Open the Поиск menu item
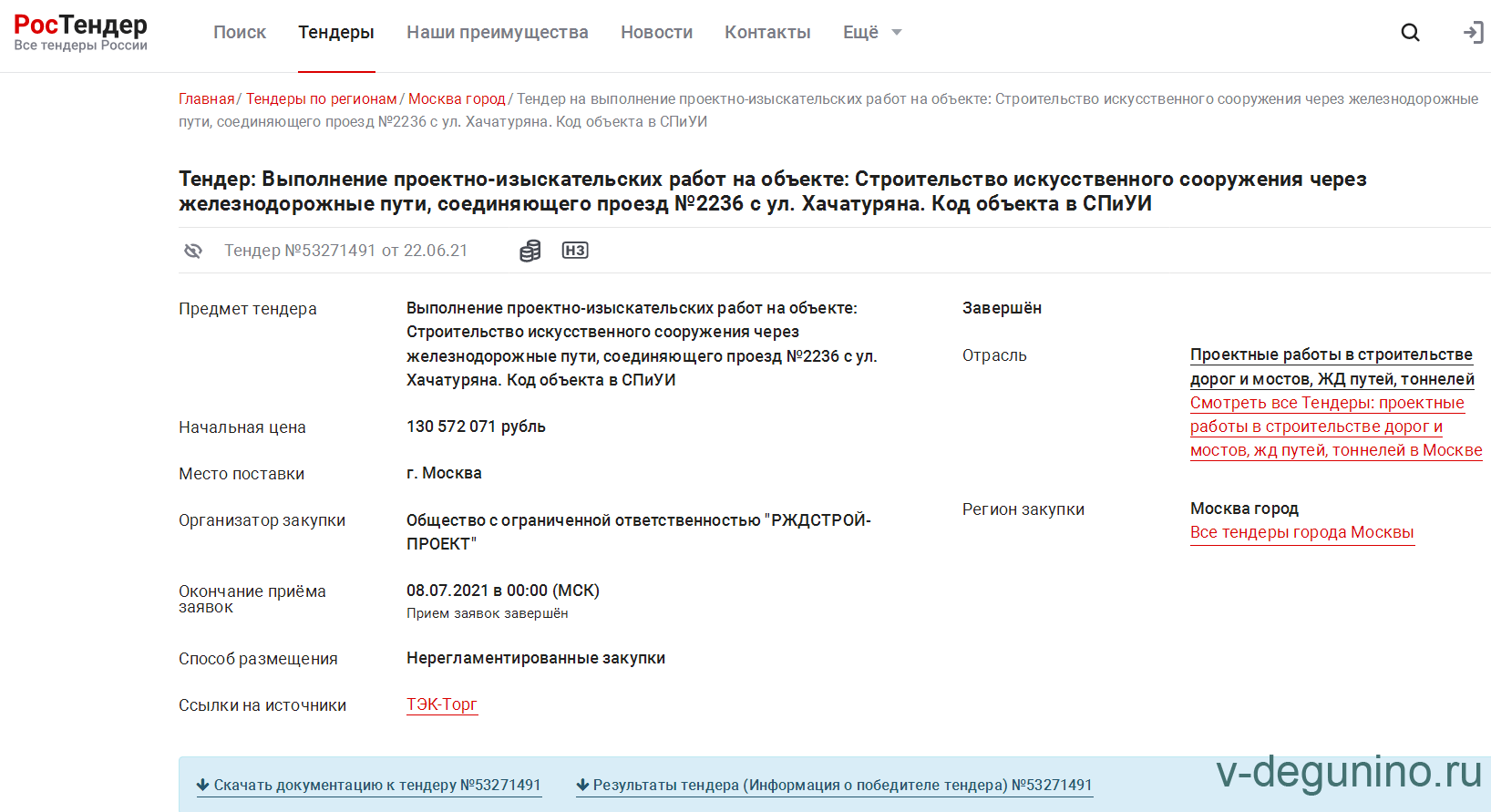The height and width of the screenshot is (812, 1491). (240, 33)
